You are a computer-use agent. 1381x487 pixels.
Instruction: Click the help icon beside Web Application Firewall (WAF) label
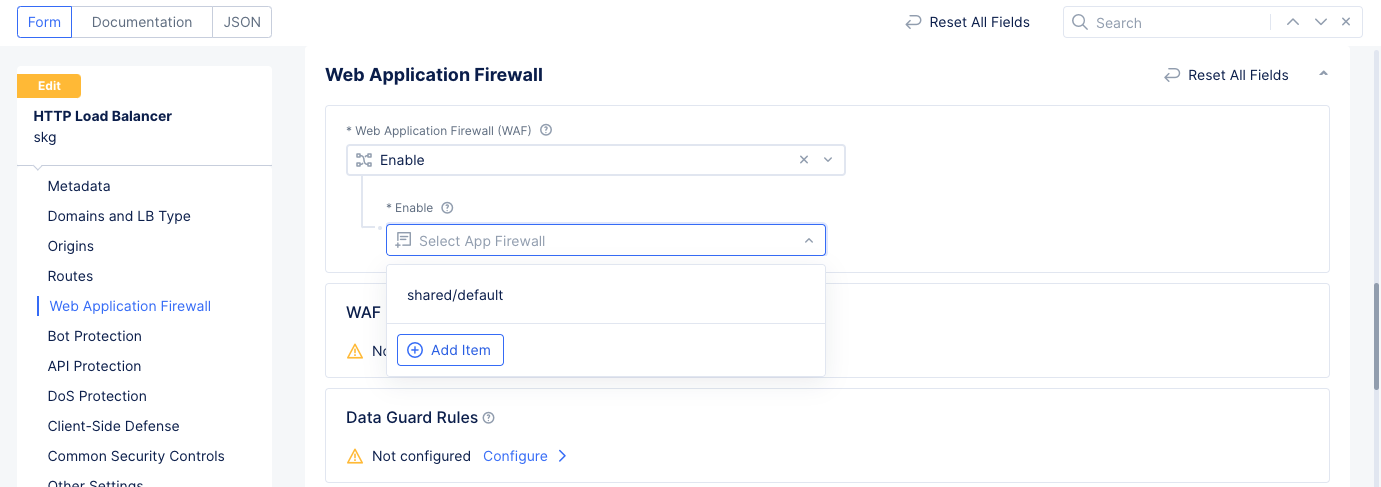[x=546, y=130]
